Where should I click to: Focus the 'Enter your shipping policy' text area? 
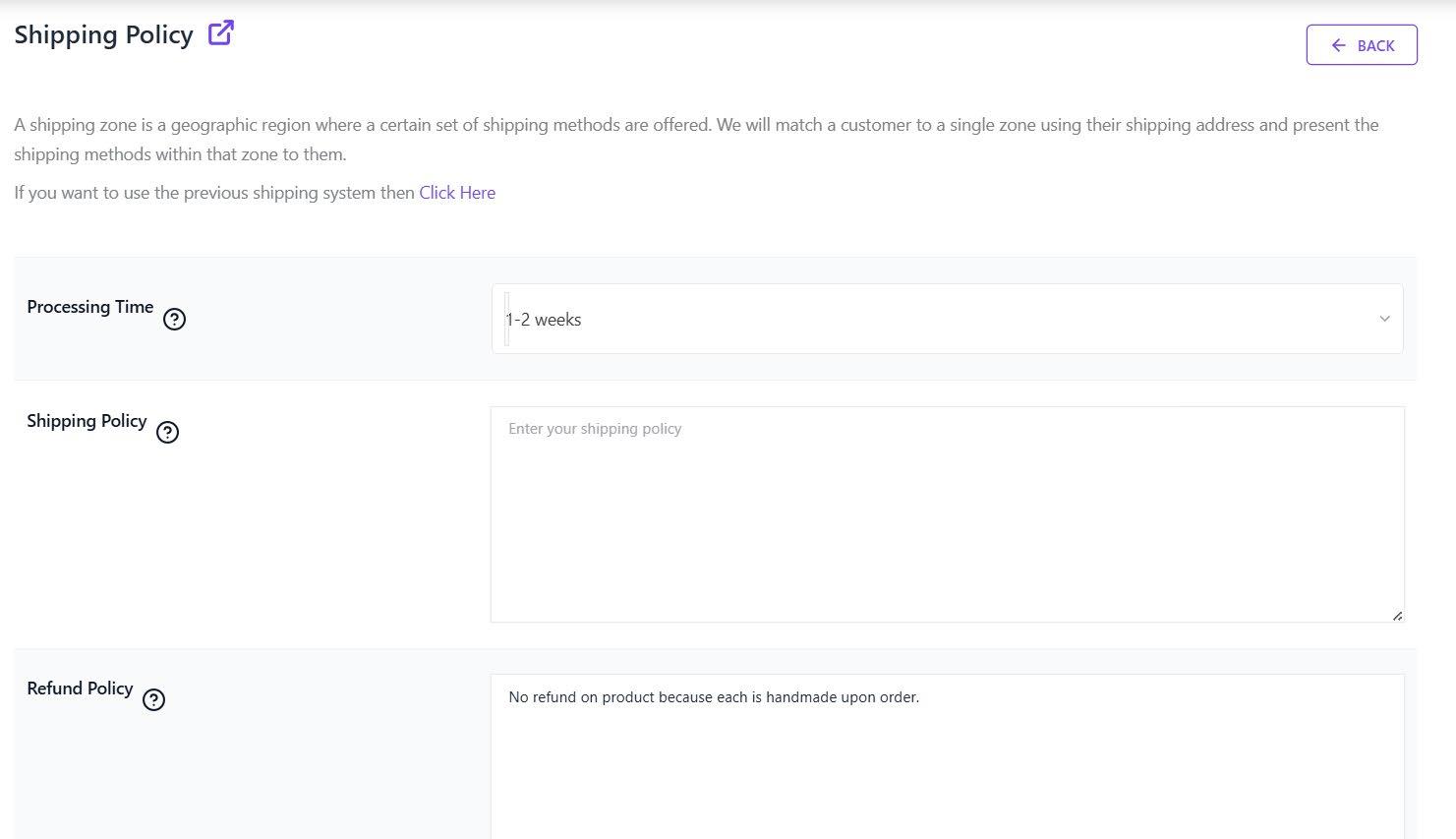[x=947, y=513]
